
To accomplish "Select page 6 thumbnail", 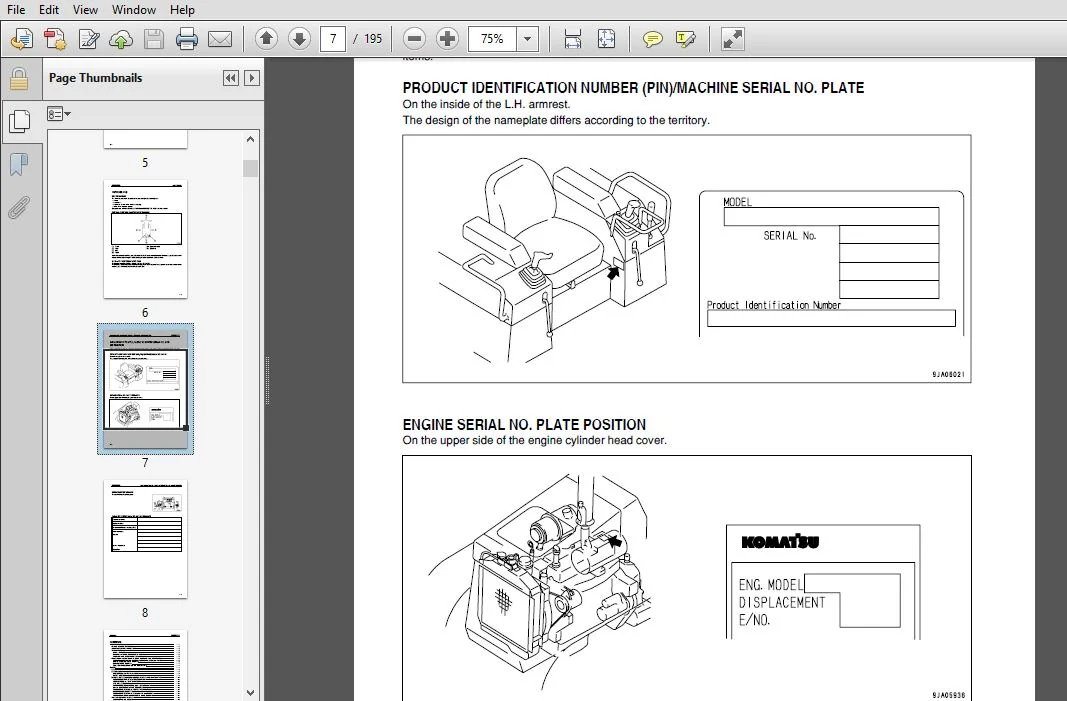I will click(x=145, y=239).
